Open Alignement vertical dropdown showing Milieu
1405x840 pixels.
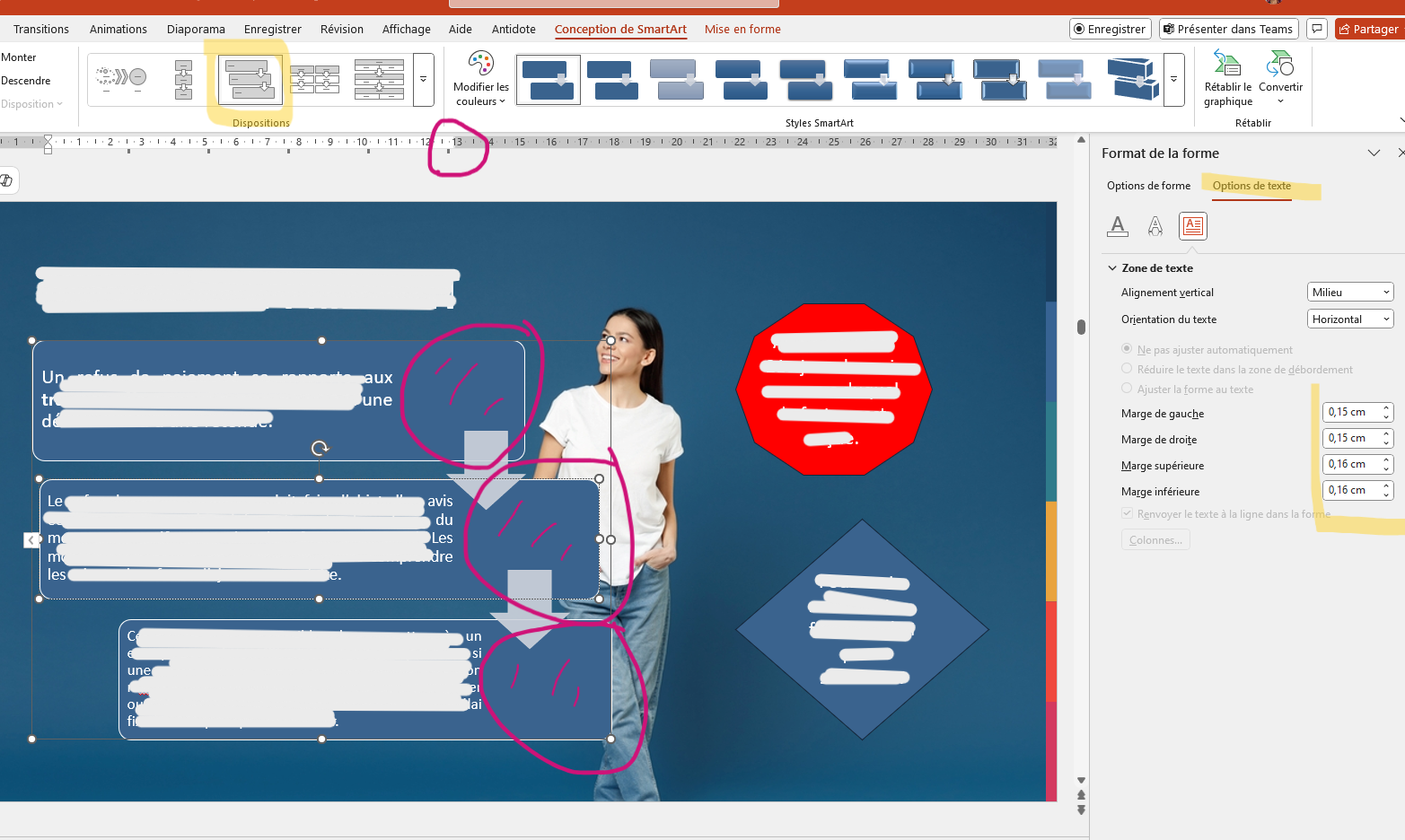point(1350,292)
